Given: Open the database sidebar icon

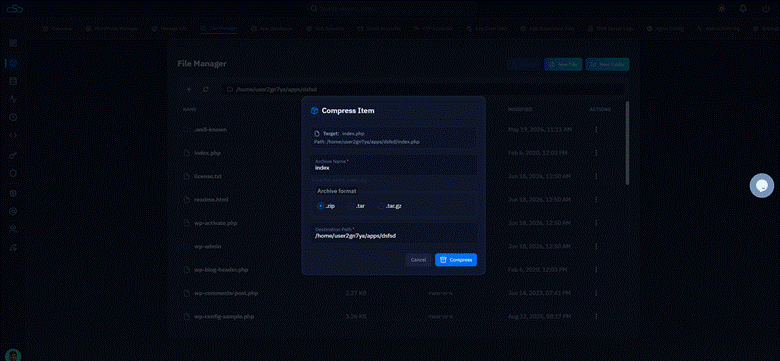Looking at the screenshot, I should pyautogui.click(x=13, y=81).
